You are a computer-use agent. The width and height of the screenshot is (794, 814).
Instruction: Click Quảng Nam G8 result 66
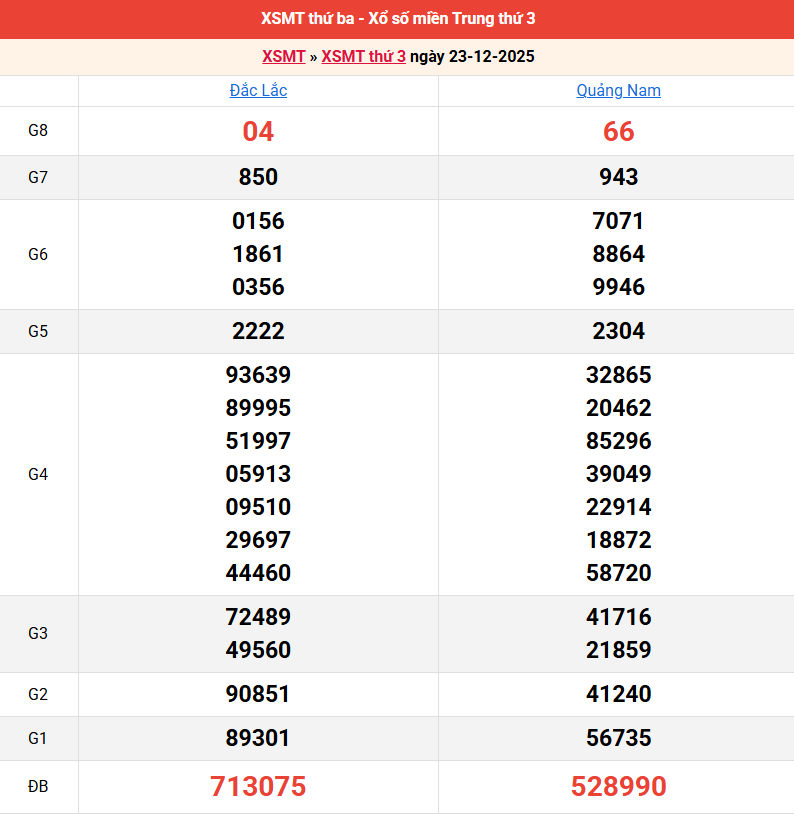[x=618, y=131]
